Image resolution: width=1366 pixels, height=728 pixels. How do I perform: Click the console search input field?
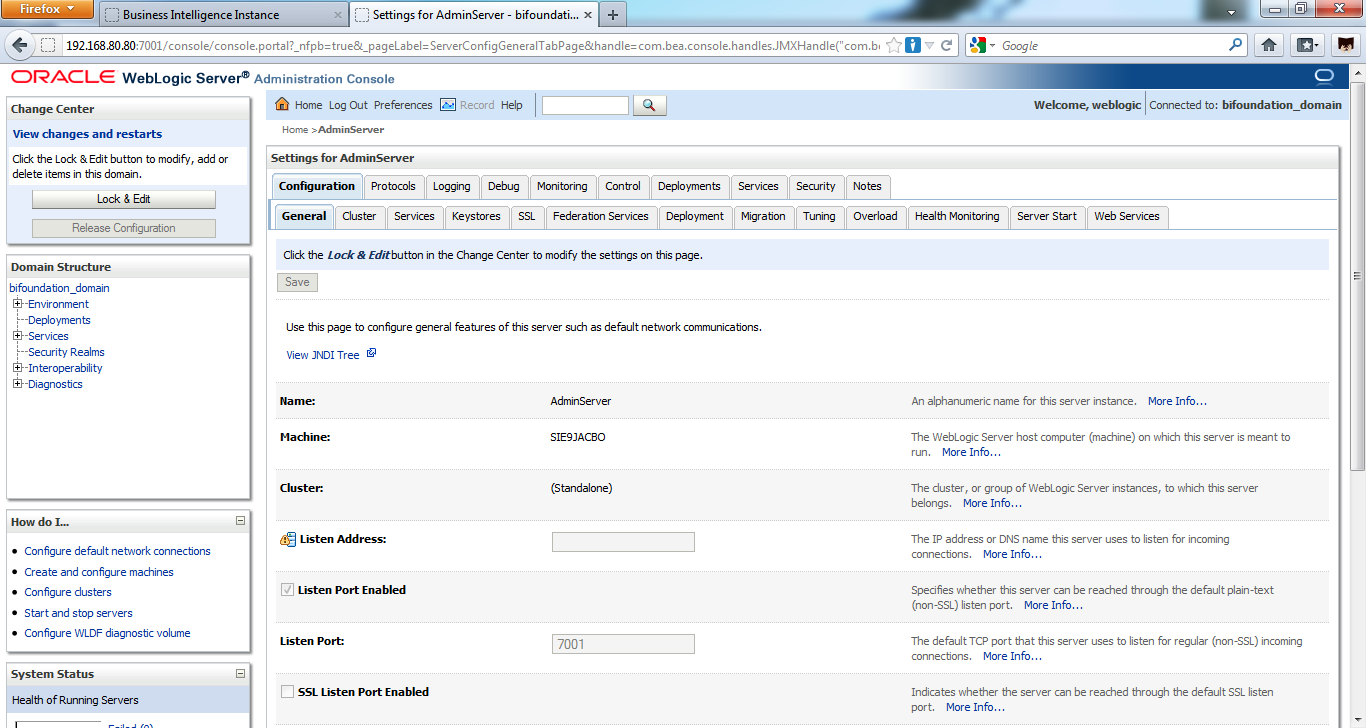pos(584,104)
